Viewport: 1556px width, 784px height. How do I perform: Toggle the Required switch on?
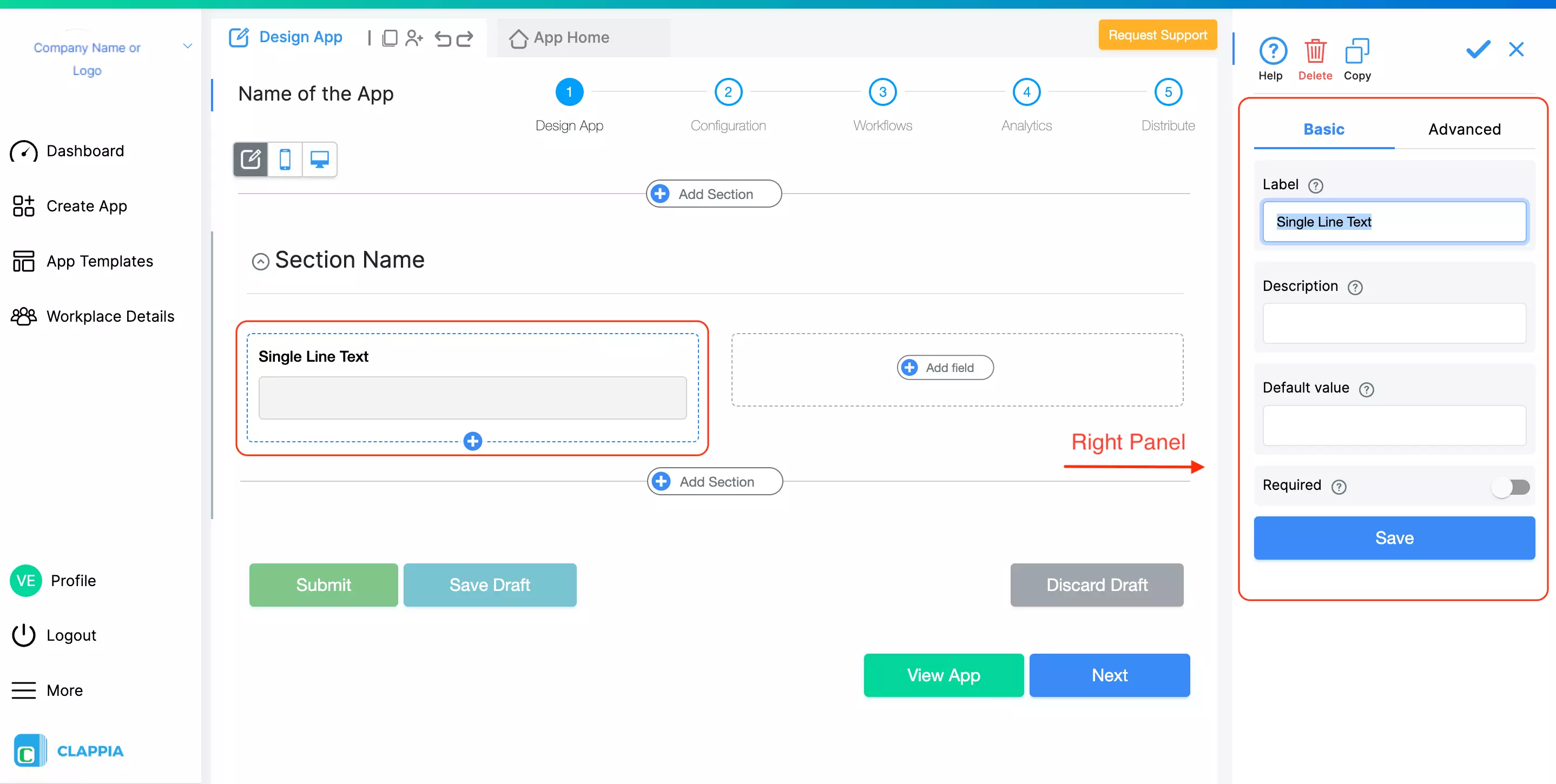click(1510, 487)
